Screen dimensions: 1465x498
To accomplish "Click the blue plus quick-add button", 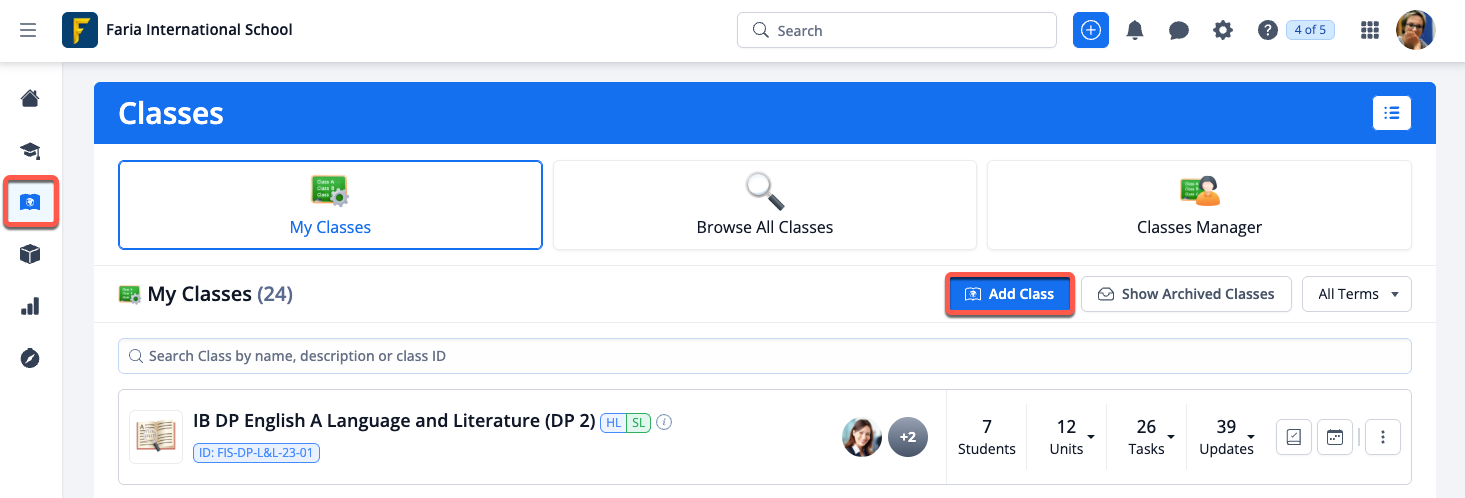I will [x=1091, y=30].
